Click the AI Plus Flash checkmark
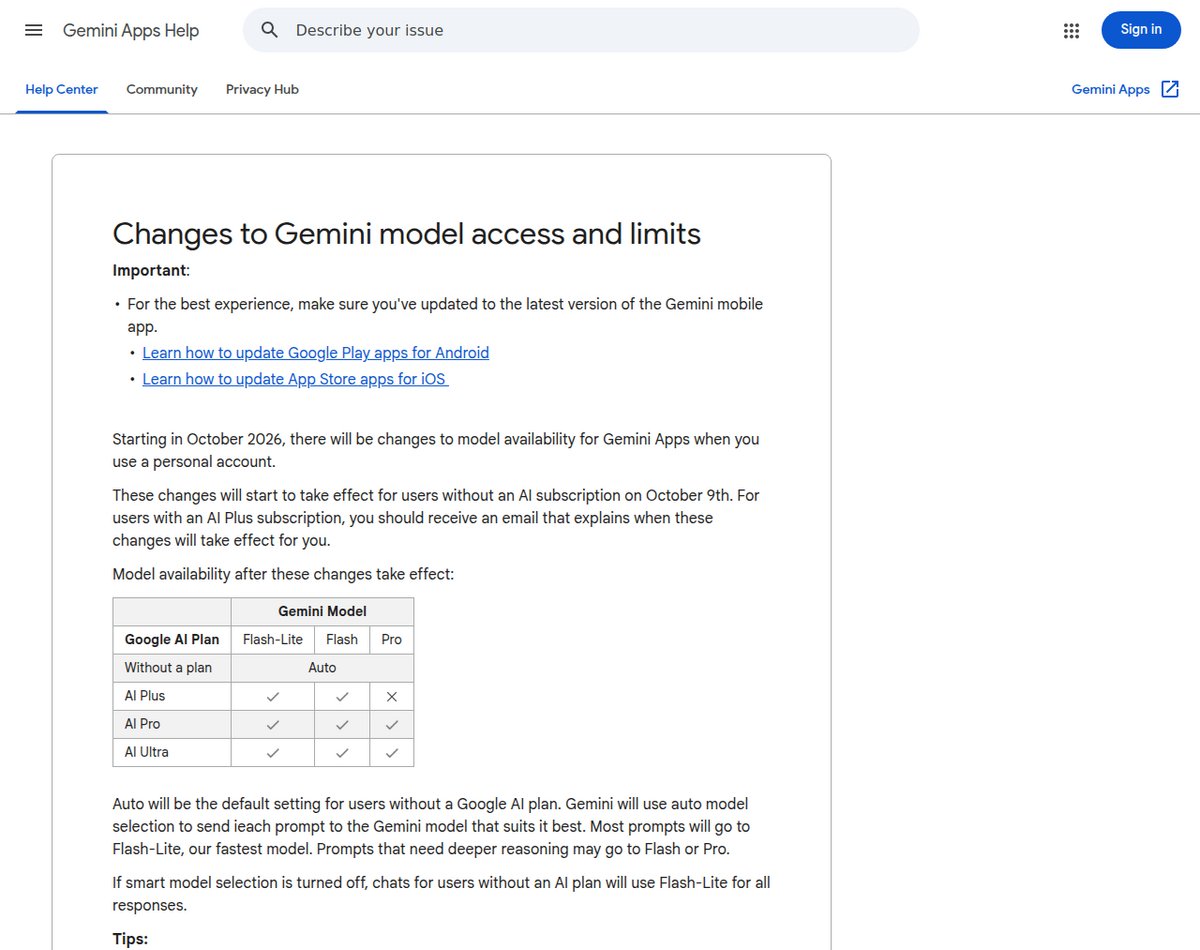The image size is (1200, 950). pyautogui.click(x=342, y=697)
